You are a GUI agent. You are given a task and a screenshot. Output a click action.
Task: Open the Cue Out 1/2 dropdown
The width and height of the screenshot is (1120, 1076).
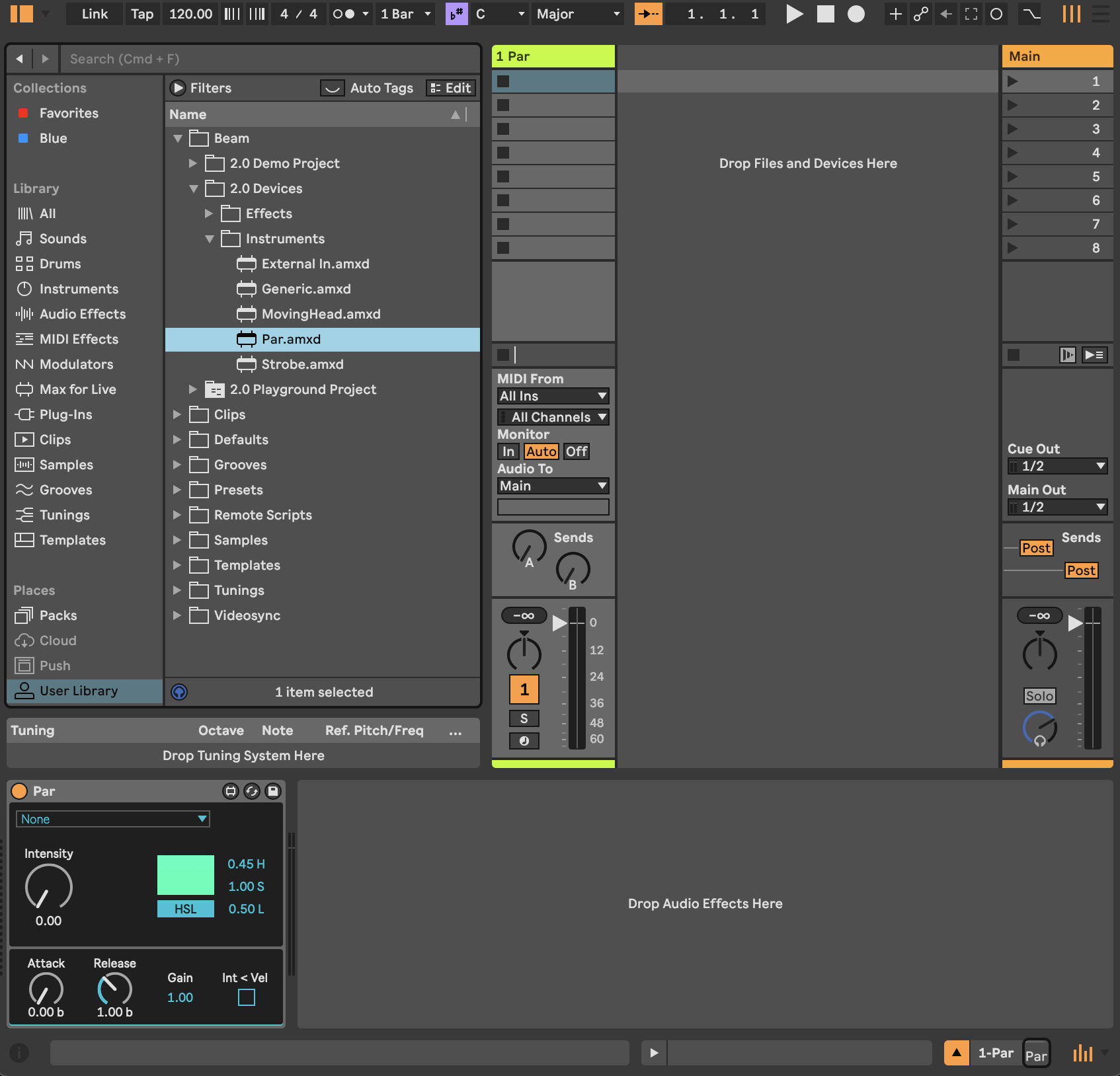click(1057, 466)
